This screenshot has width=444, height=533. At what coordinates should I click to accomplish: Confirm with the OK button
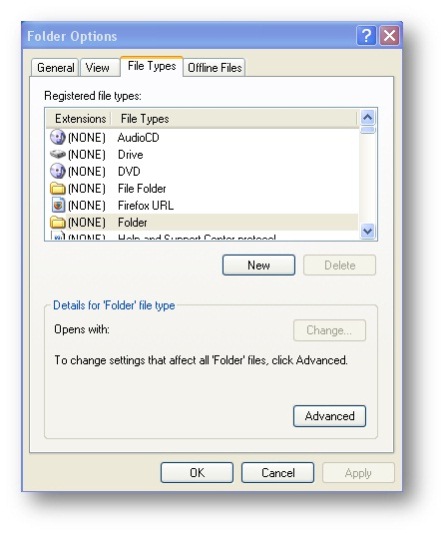197,472
